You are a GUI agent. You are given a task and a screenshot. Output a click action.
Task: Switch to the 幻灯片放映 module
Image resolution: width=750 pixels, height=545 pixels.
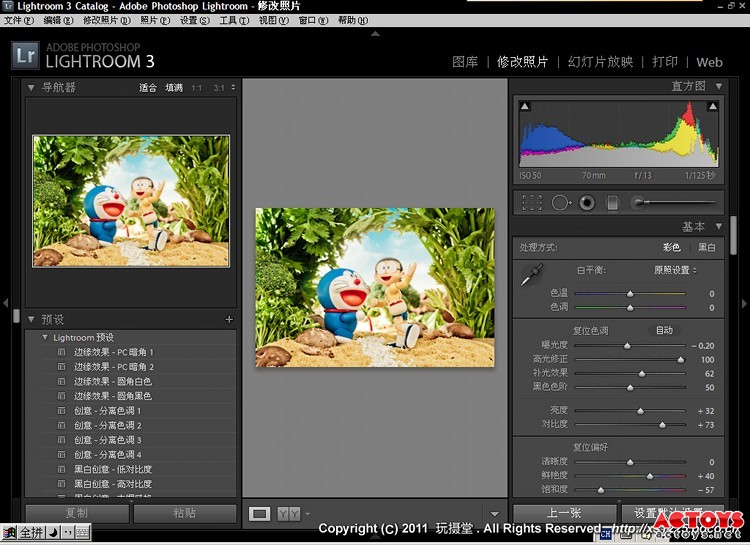click(600, 62)
